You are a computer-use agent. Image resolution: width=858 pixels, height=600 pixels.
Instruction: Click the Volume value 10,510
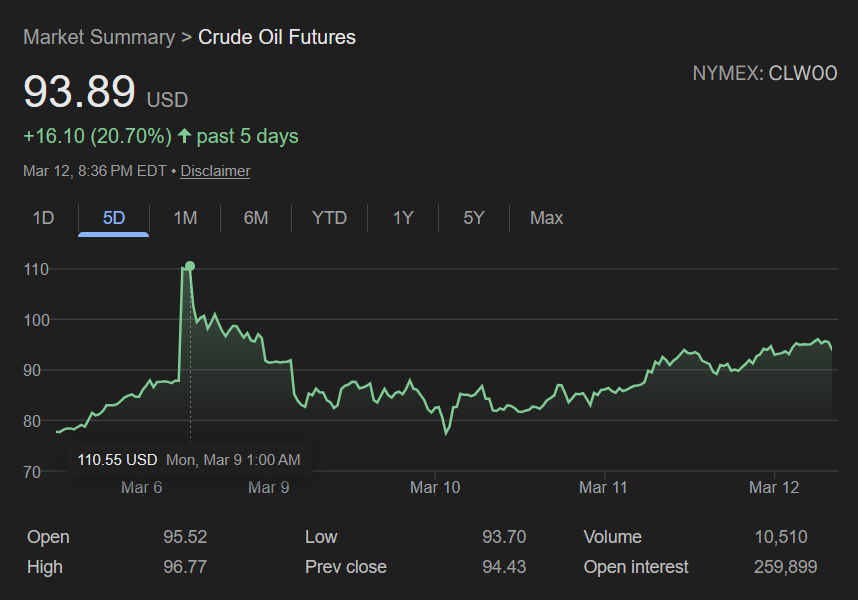point(781,537)
